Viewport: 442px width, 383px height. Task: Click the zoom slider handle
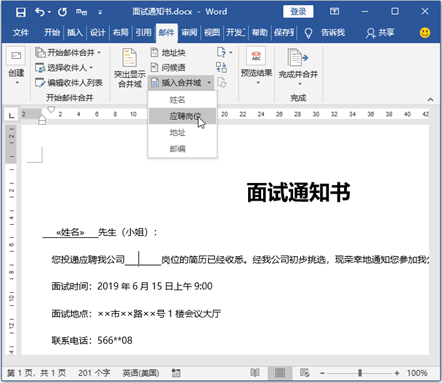click(x=360, y=373)
